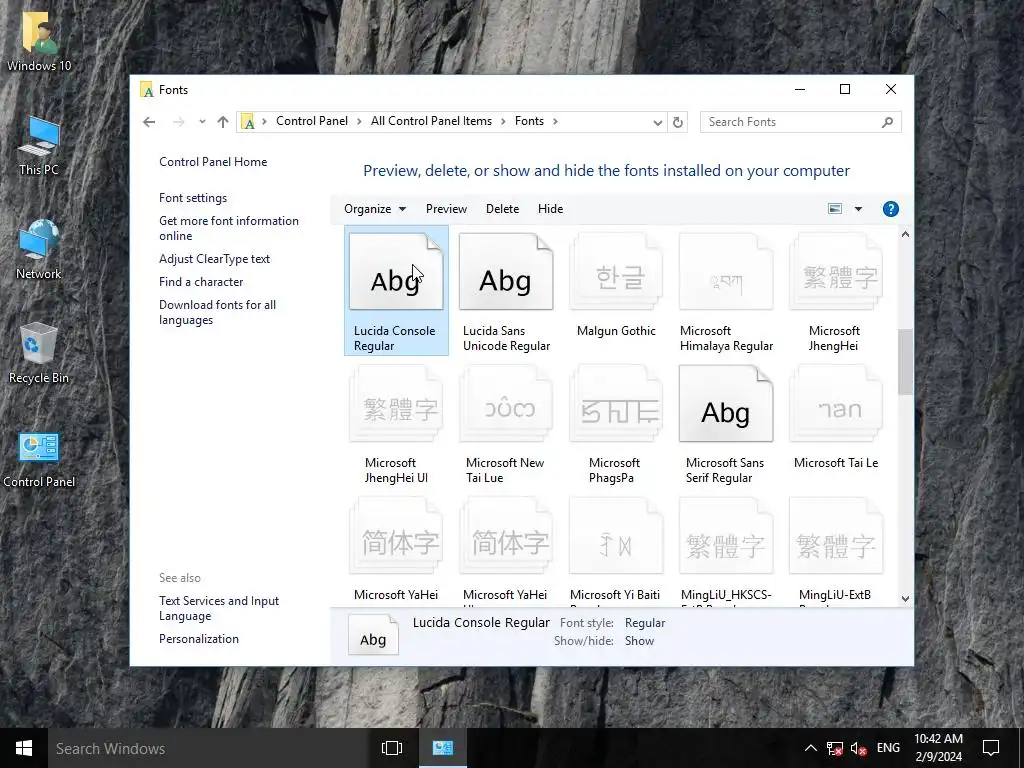The width and height of the screenshot is (1024, 768).
Task: Click the Control Panel breadcrumb
Action: click(x=312, y=121)
